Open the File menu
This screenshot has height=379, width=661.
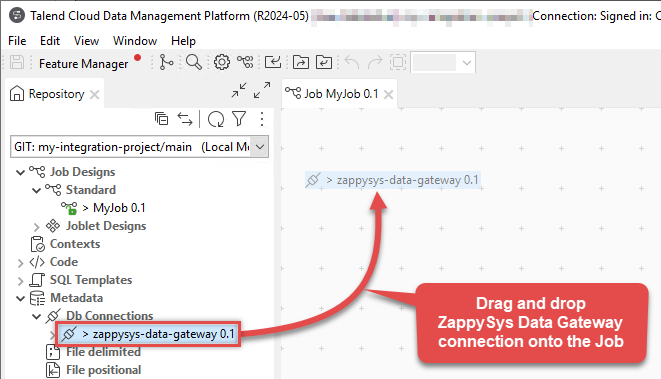point(17,41)
